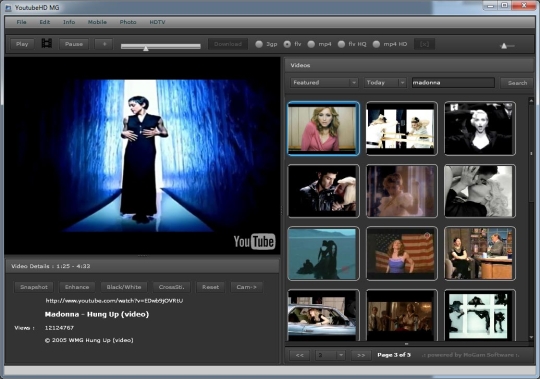This screenshot has height=379, width=540.
Task: Click the Reset effects button
Action: 210,287
